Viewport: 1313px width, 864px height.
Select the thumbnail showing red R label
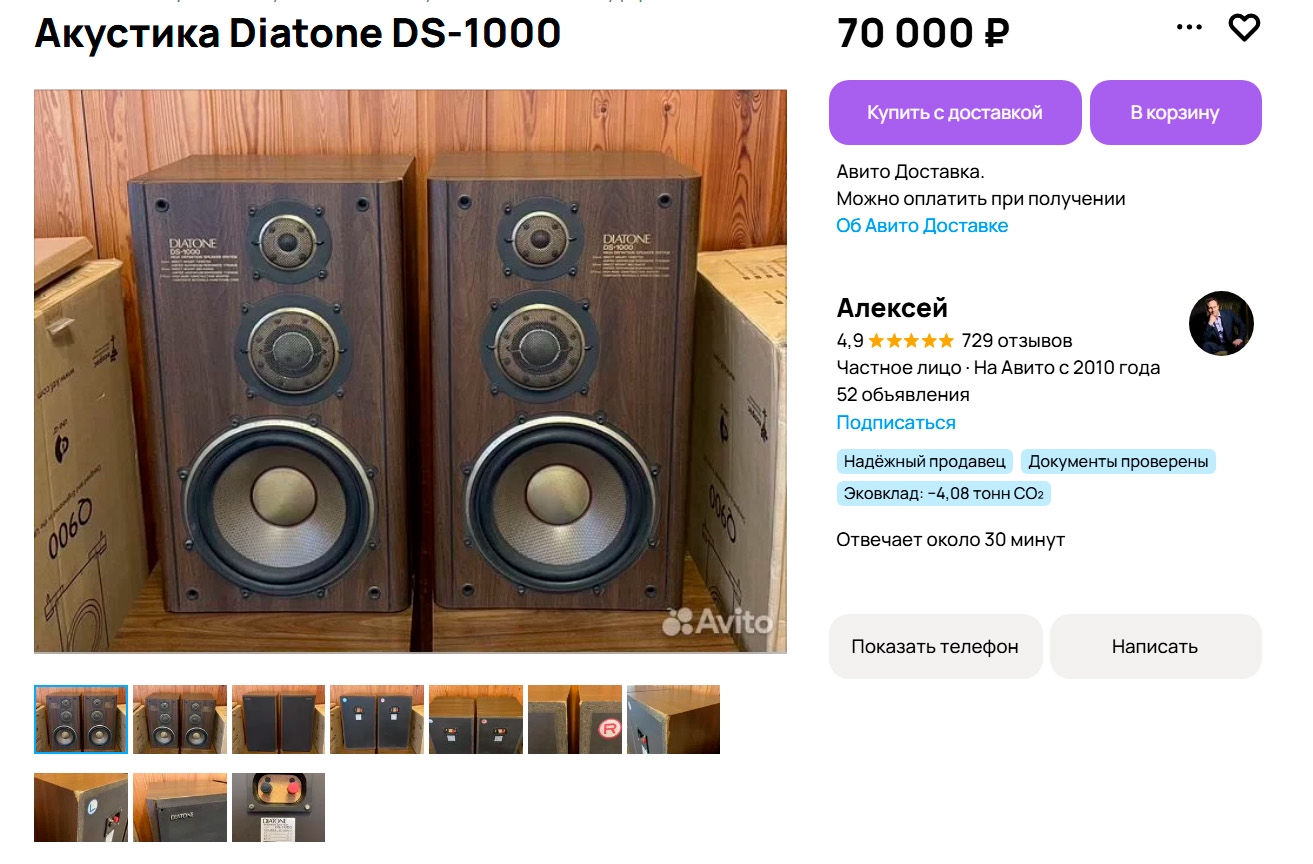[575, 719]
